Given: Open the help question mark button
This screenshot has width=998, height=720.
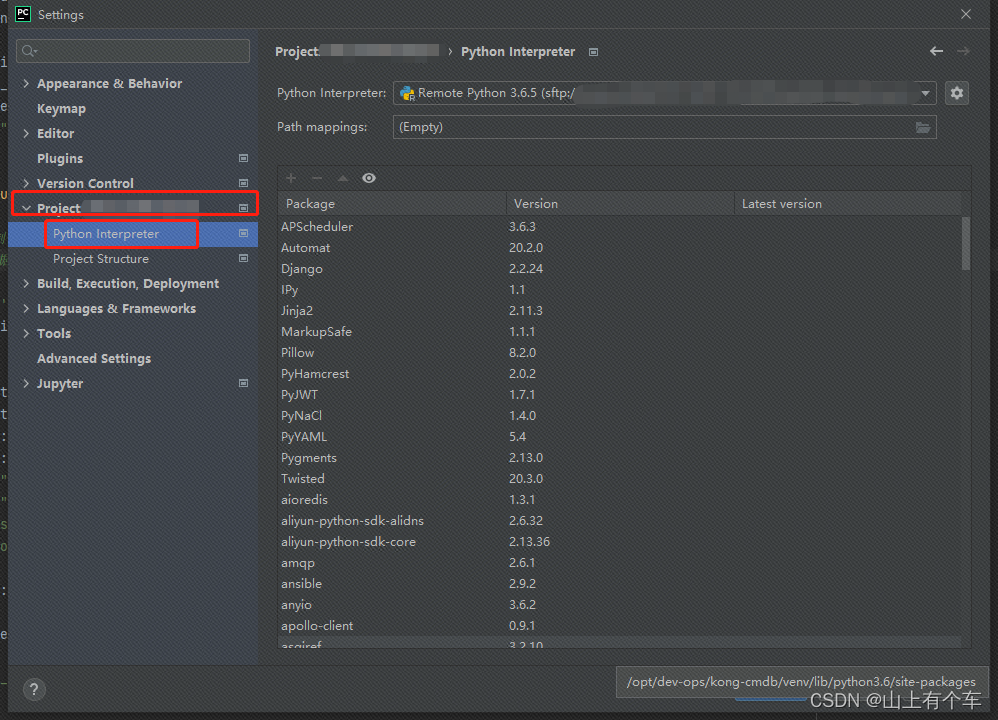Looking at the screenshot, I should point(34,689).
